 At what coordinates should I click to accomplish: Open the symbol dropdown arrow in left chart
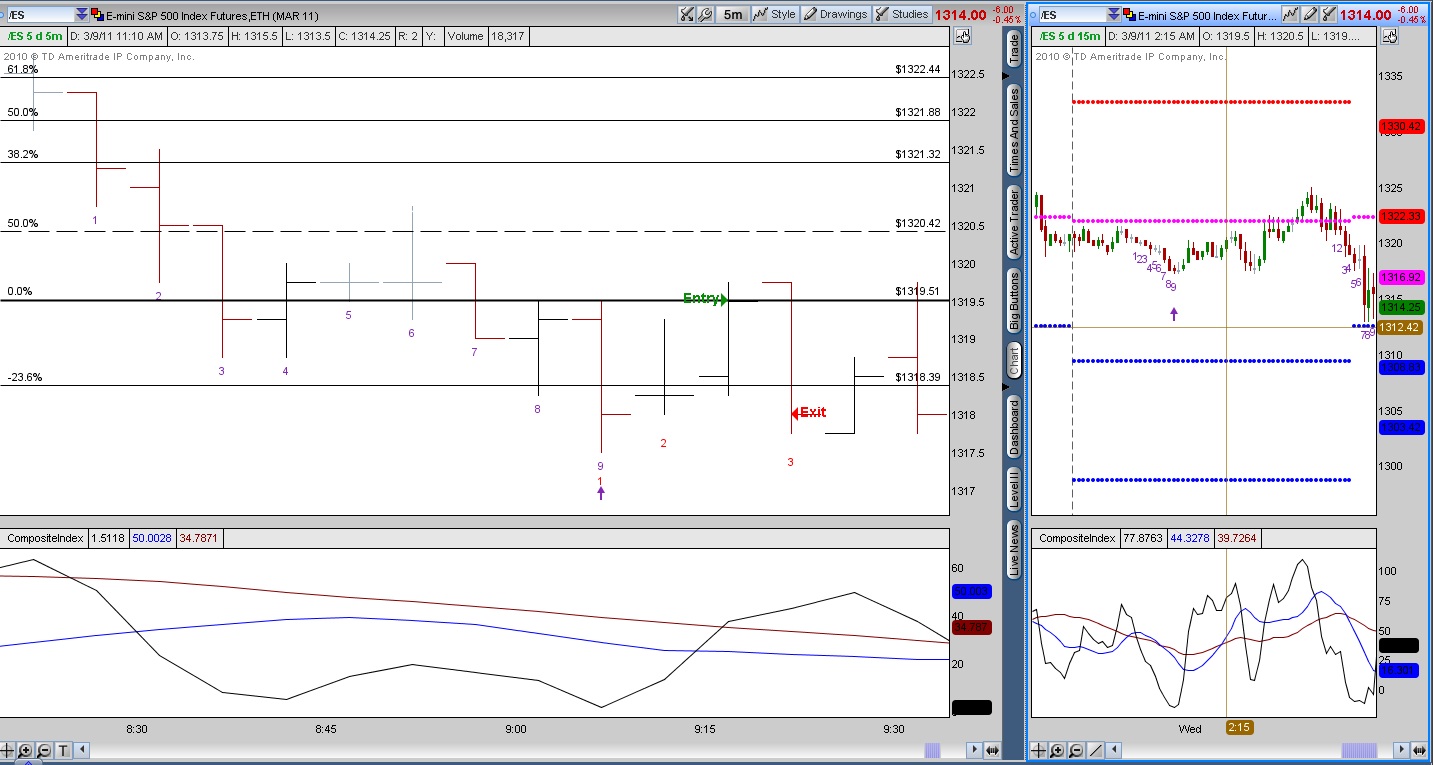pyautogui.click(x=81, y=15)
